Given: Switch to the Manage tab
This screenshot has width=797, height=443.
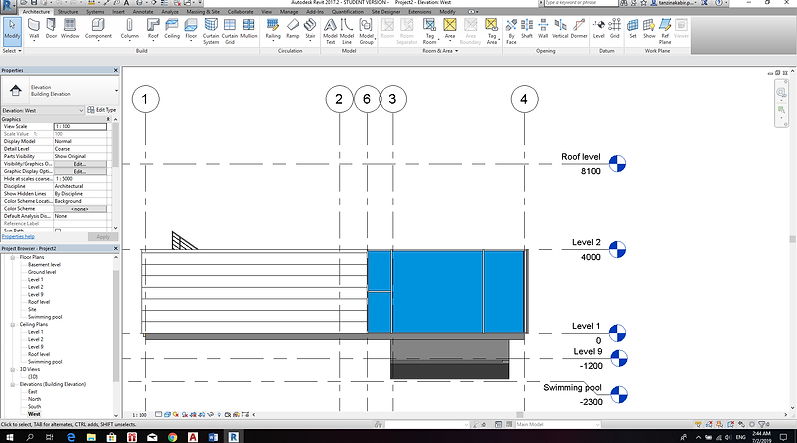Looking at the screenshot, I should (x=289, y=11).
